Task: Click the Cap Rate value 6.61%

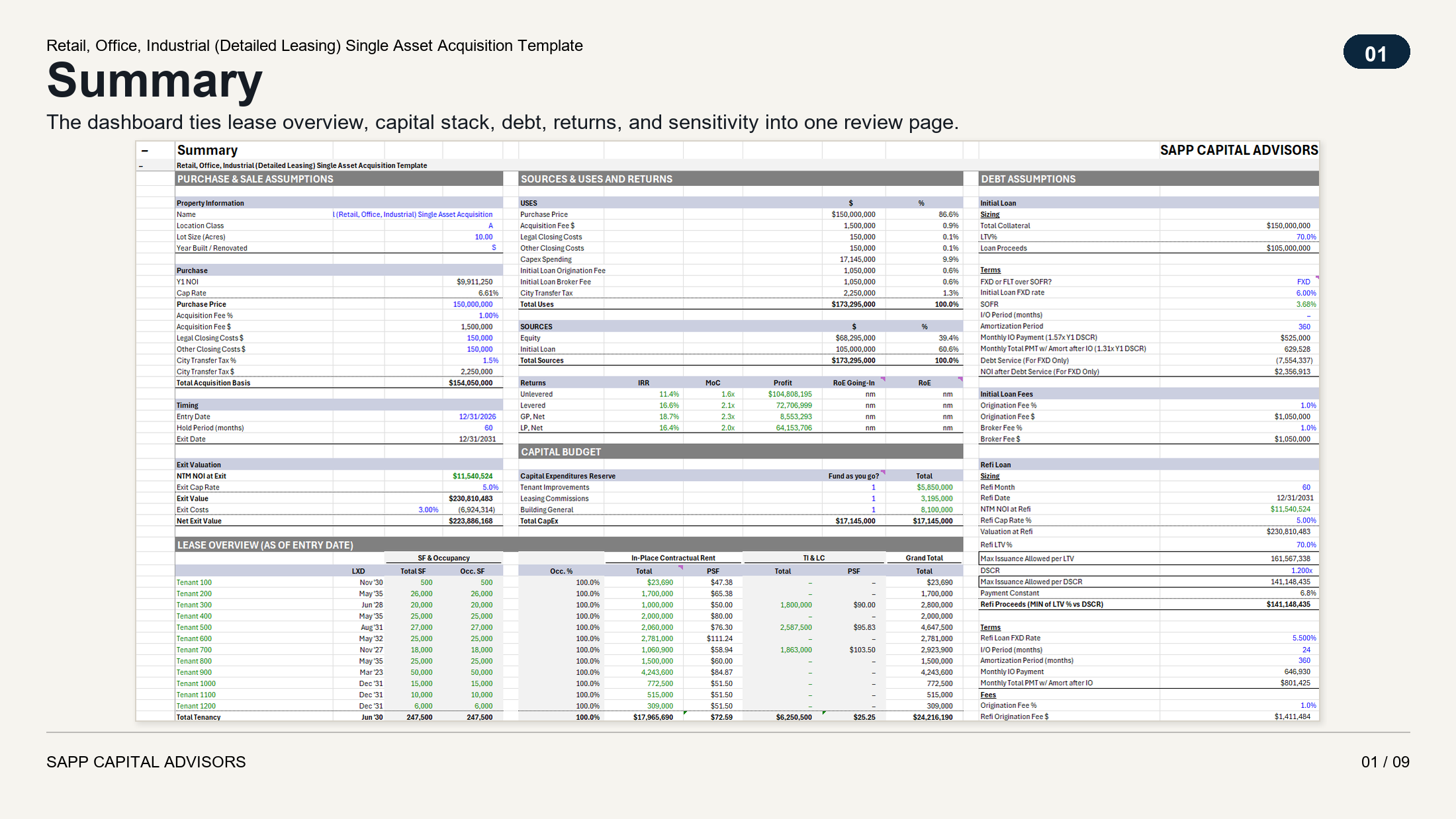Action: pyautogui.click(x=488, y=293)
